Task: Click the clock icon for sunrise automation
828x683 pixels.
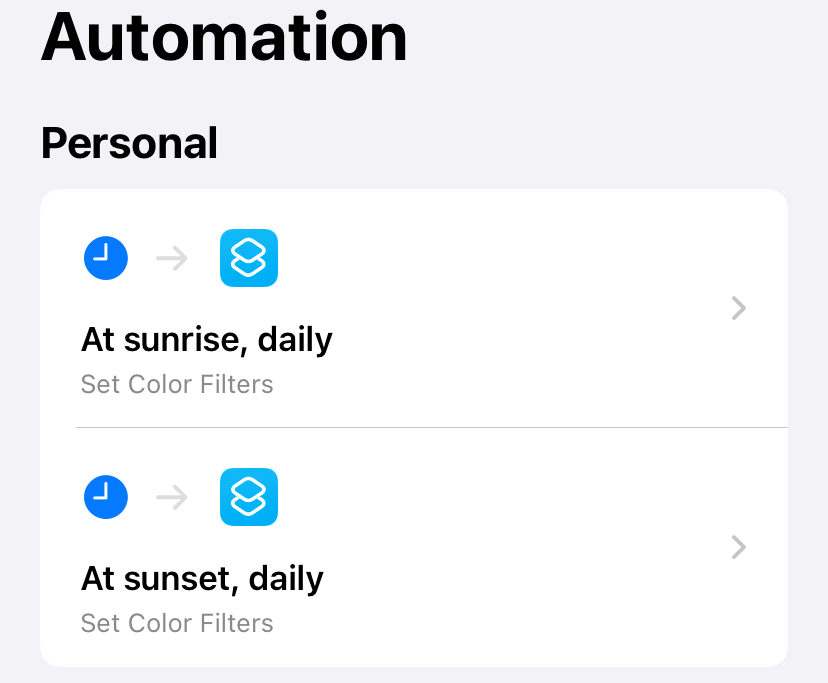Action: 105,258
